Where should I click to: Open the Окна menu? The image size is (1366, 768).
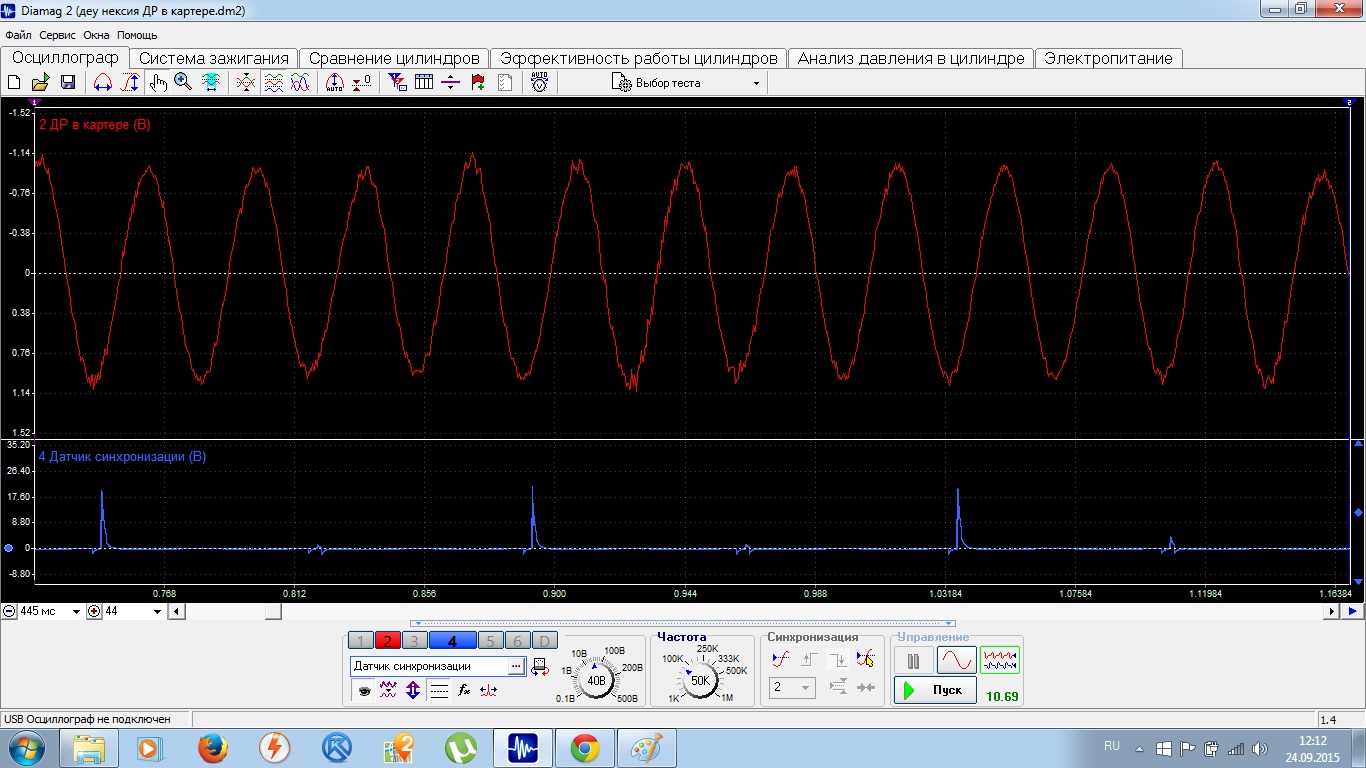[96, 35]
